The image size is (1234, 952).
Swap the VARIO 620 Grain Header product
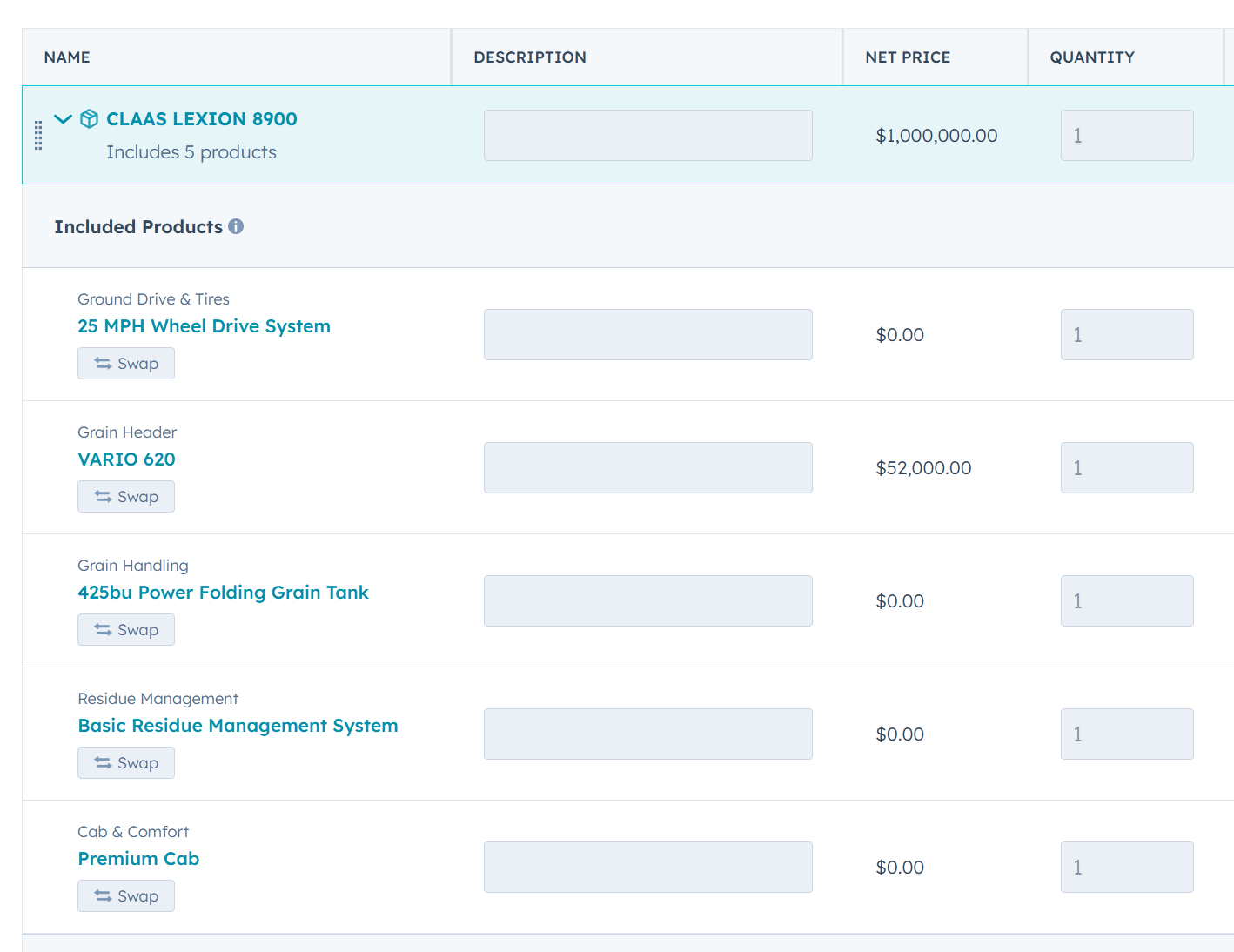[126, 496]
